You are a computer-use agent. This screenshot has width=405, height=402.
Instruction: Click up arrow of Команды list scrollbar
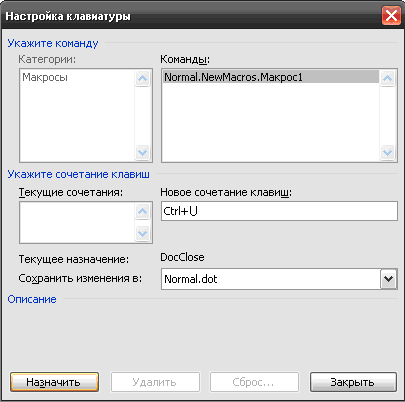387,78
